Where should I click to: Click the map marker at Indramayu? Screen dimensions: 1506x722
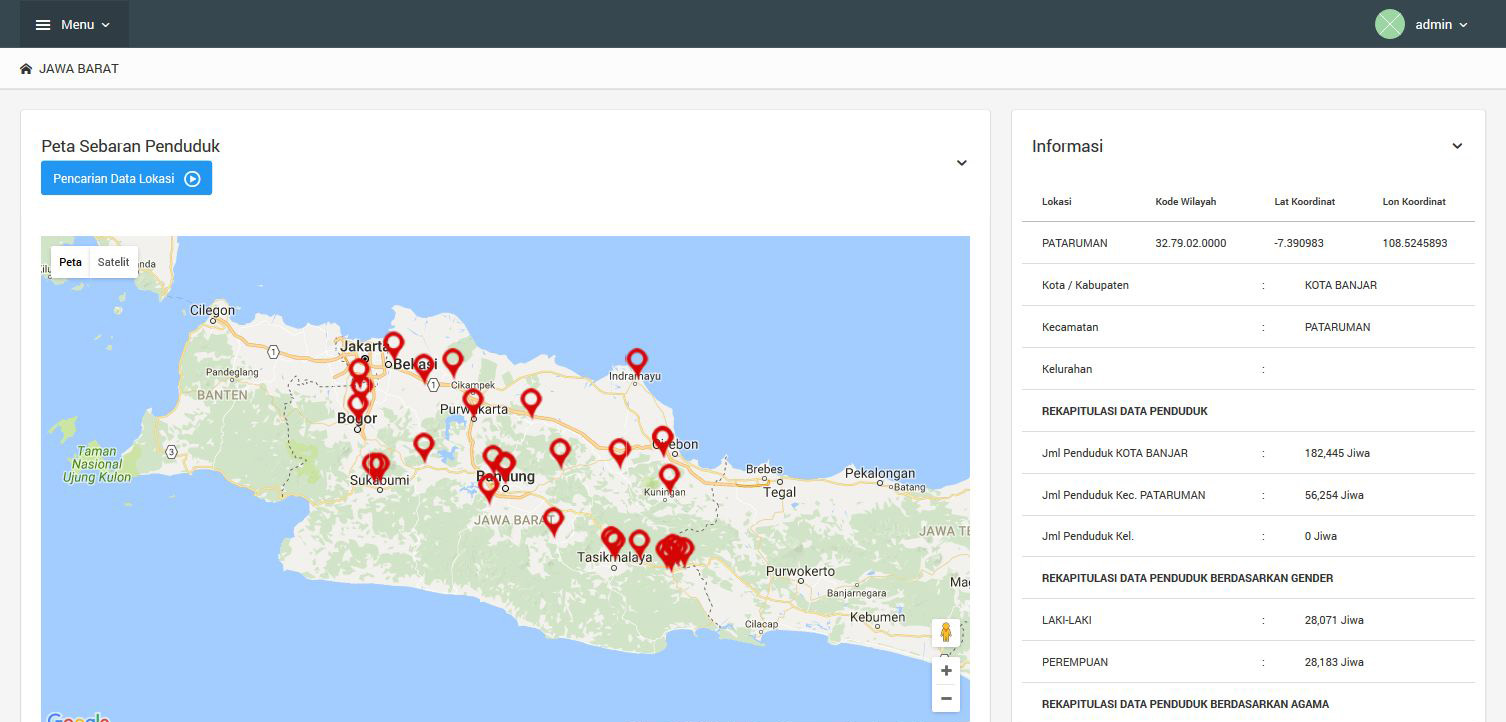637,360
